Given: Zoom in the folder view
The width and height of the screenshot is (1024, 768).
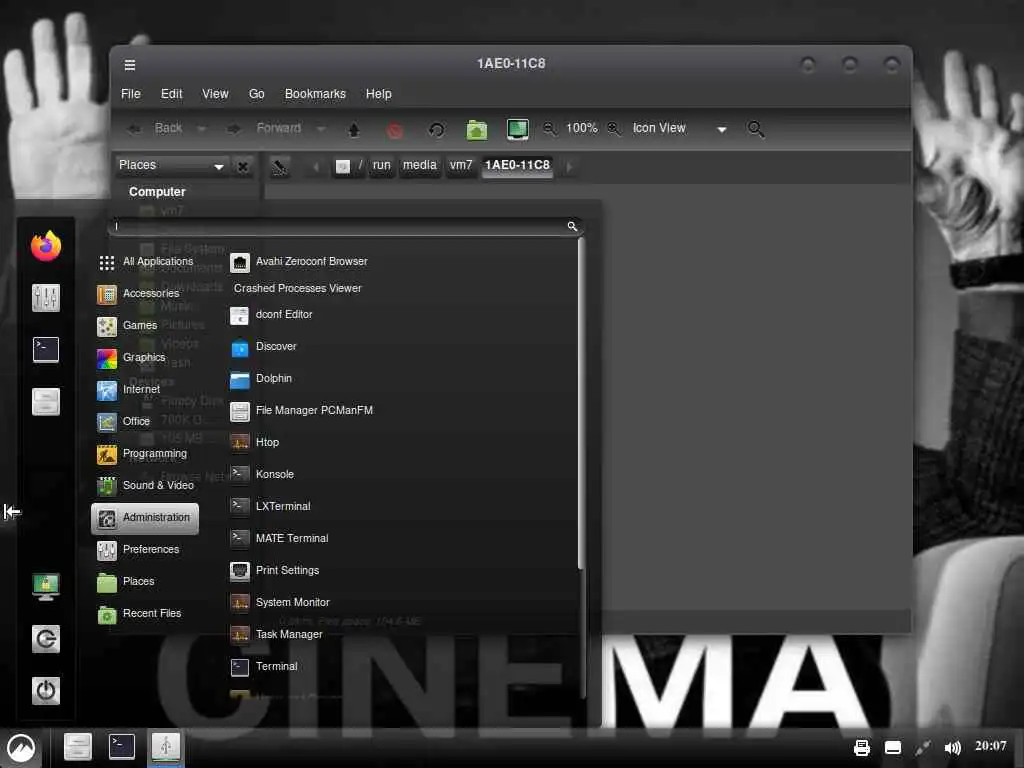Looking at the screenshot, I should click(x=614, y=129).
